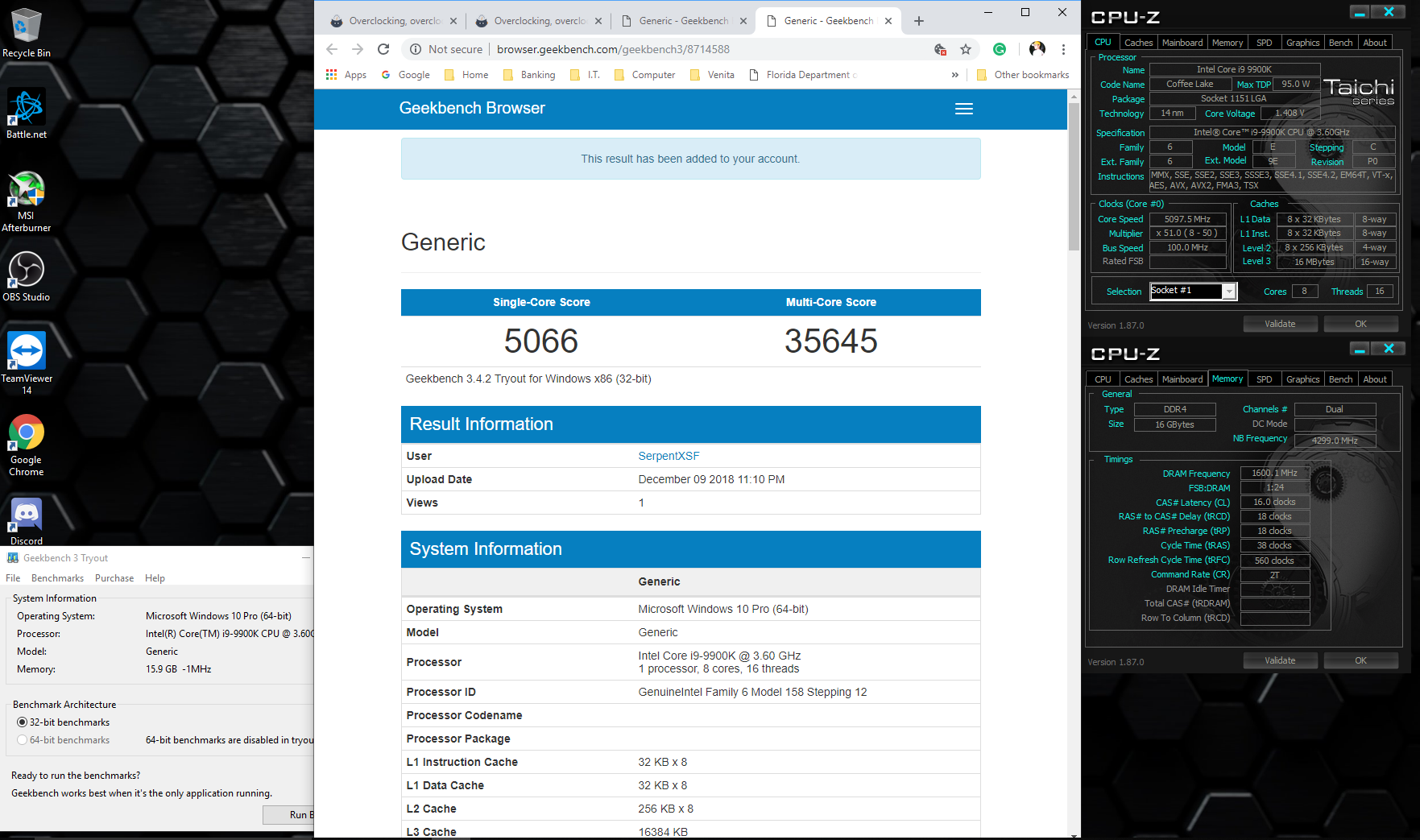
Task: Open the Purchase menu in Geekbench 3
Action: point(114,578)
